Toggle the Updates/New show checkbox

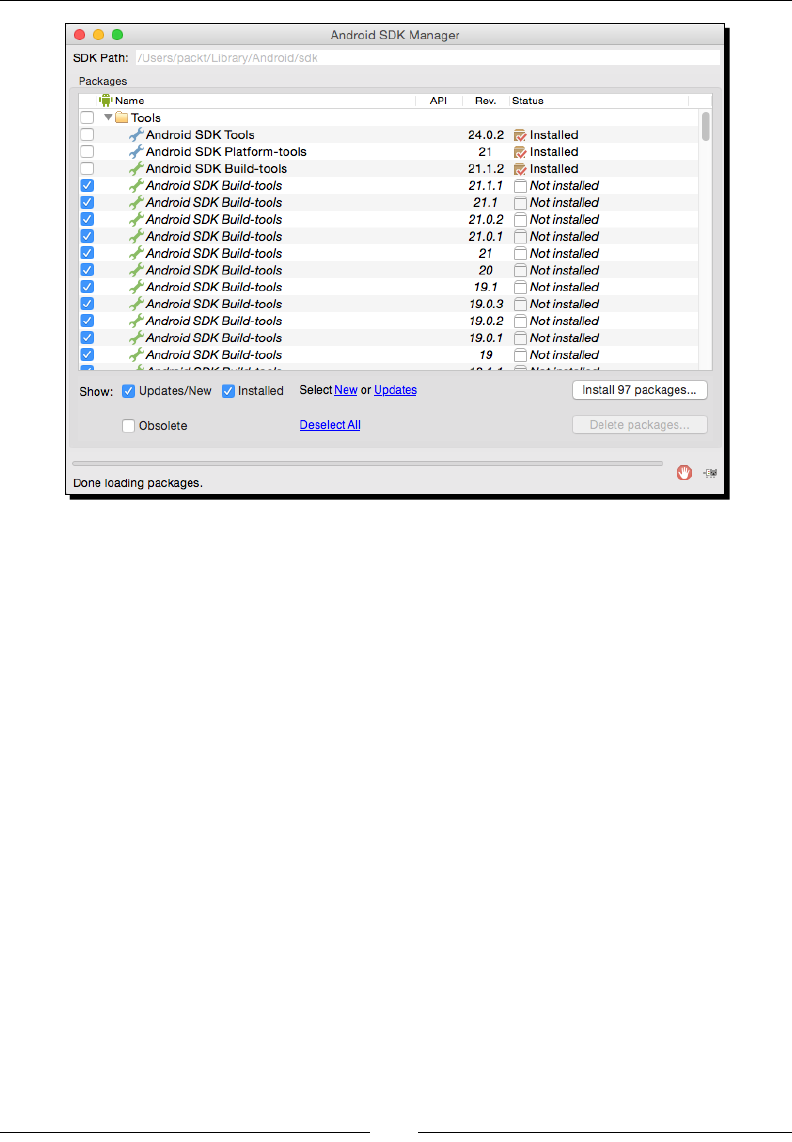[128, 391]
